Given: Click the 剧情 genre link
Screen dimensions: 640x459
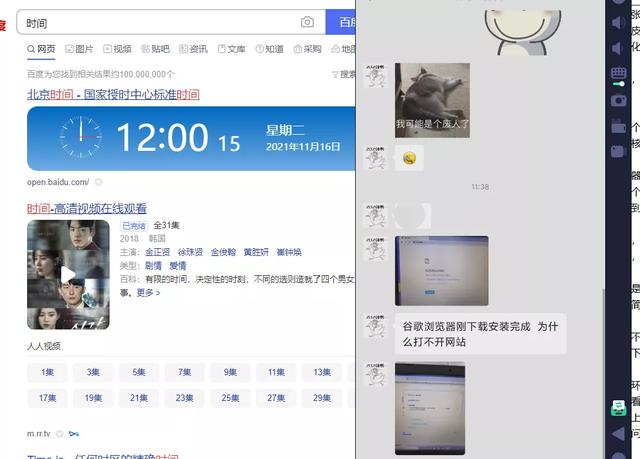Looking at the screenshot, I should tap(153, 266).
